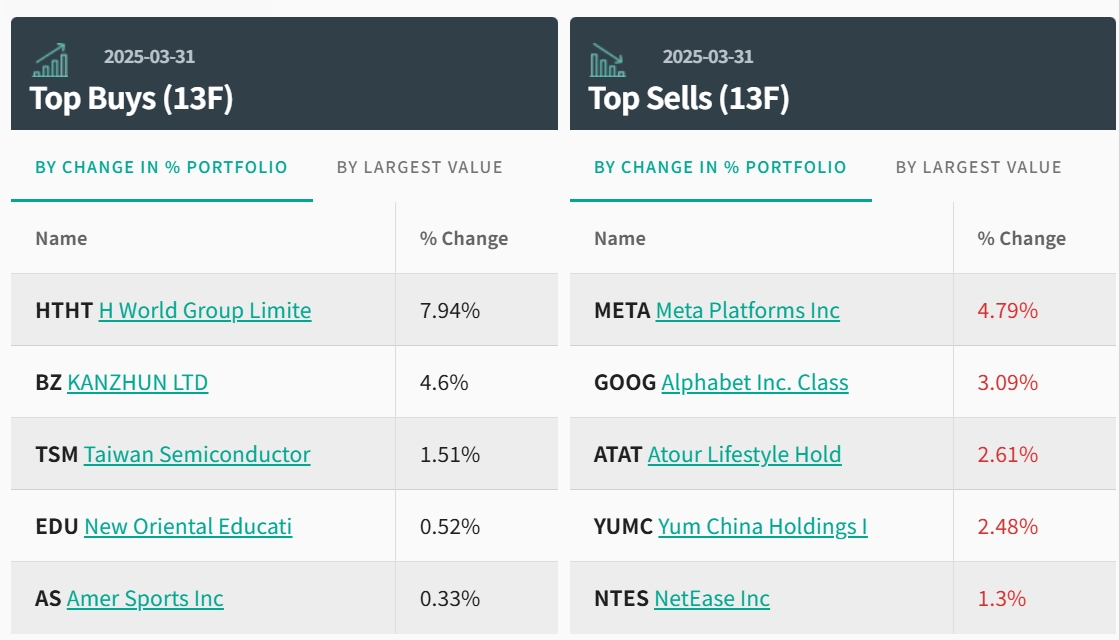This screenshot has height=640, width=1119.
Task: Click the falling chart icon beside Top Sells
Action: 607,61
